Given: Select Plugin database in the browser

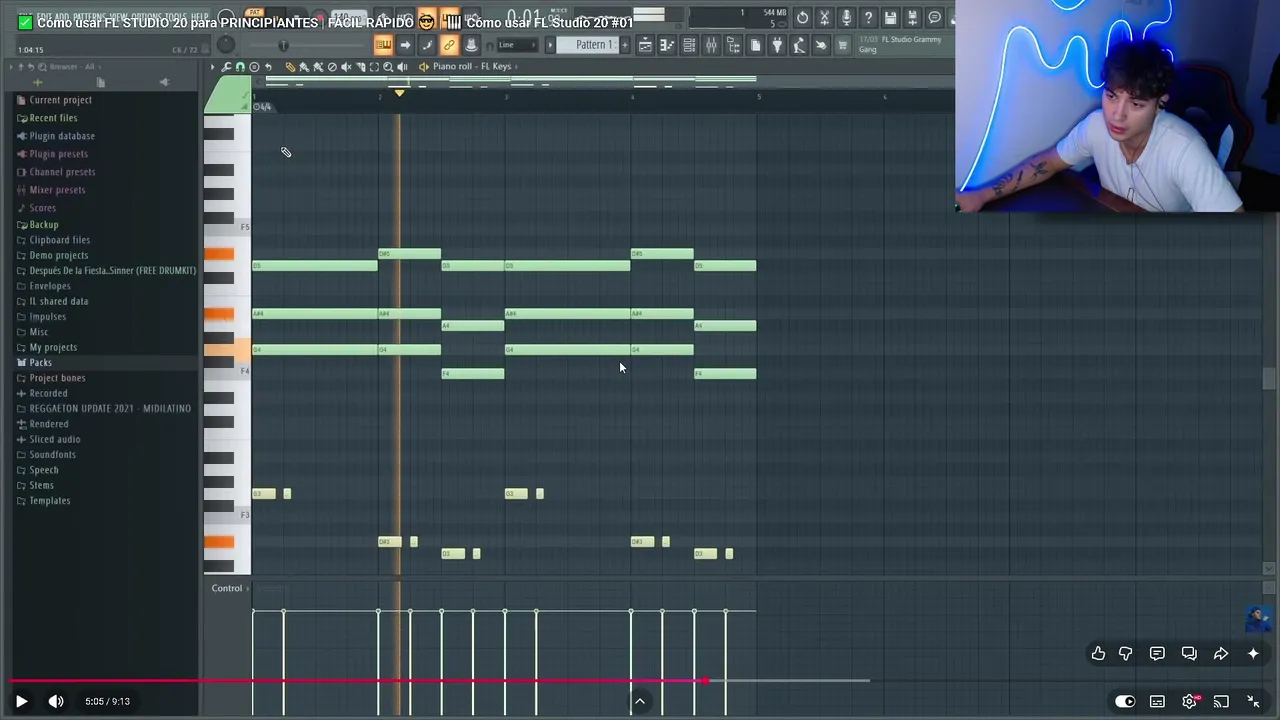Looking at the screenshot, I should [x=62, y=136].
